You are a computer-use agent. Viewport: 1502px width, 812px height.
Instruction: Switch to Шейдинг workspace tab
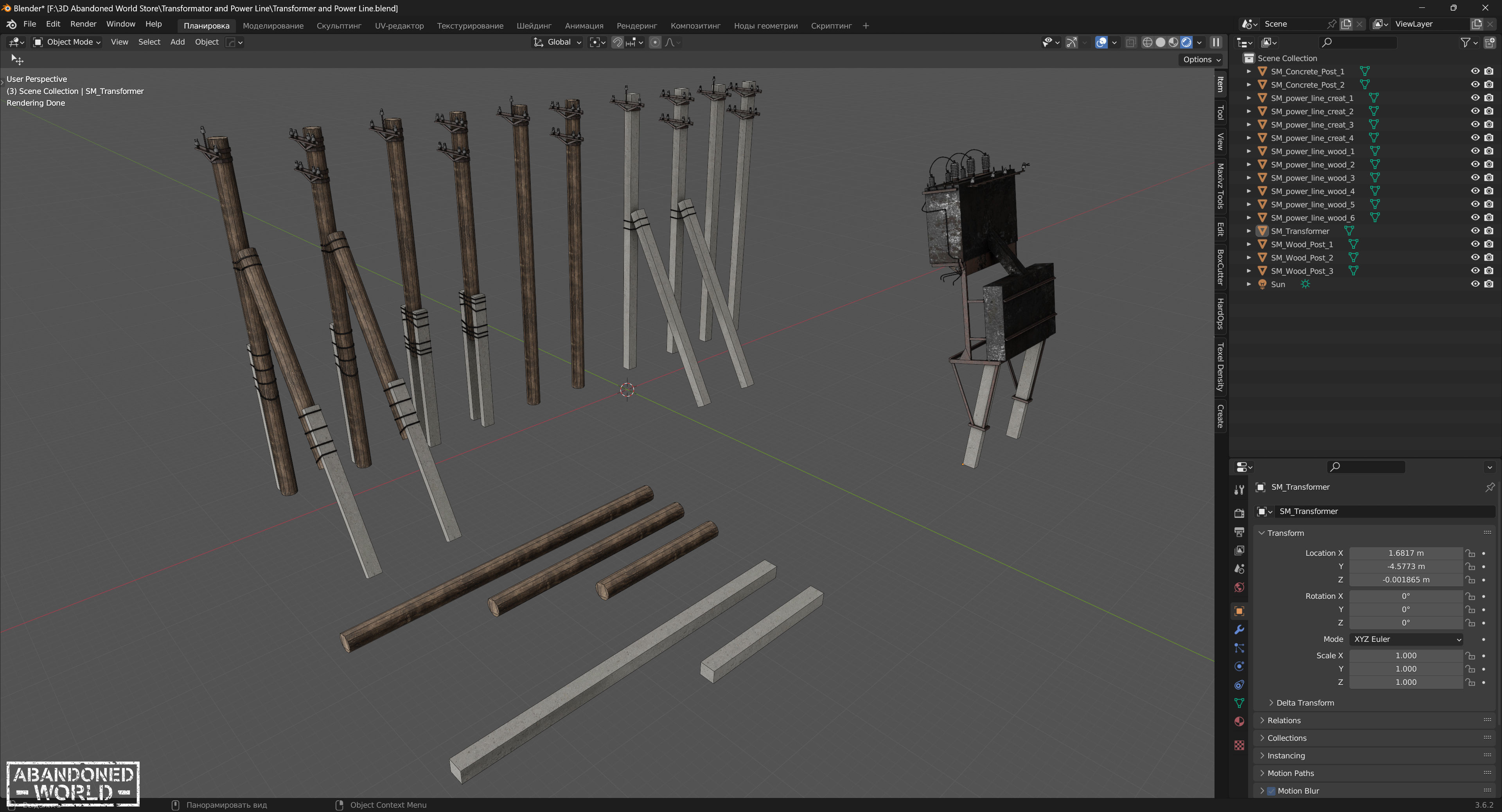coord(534,26)
